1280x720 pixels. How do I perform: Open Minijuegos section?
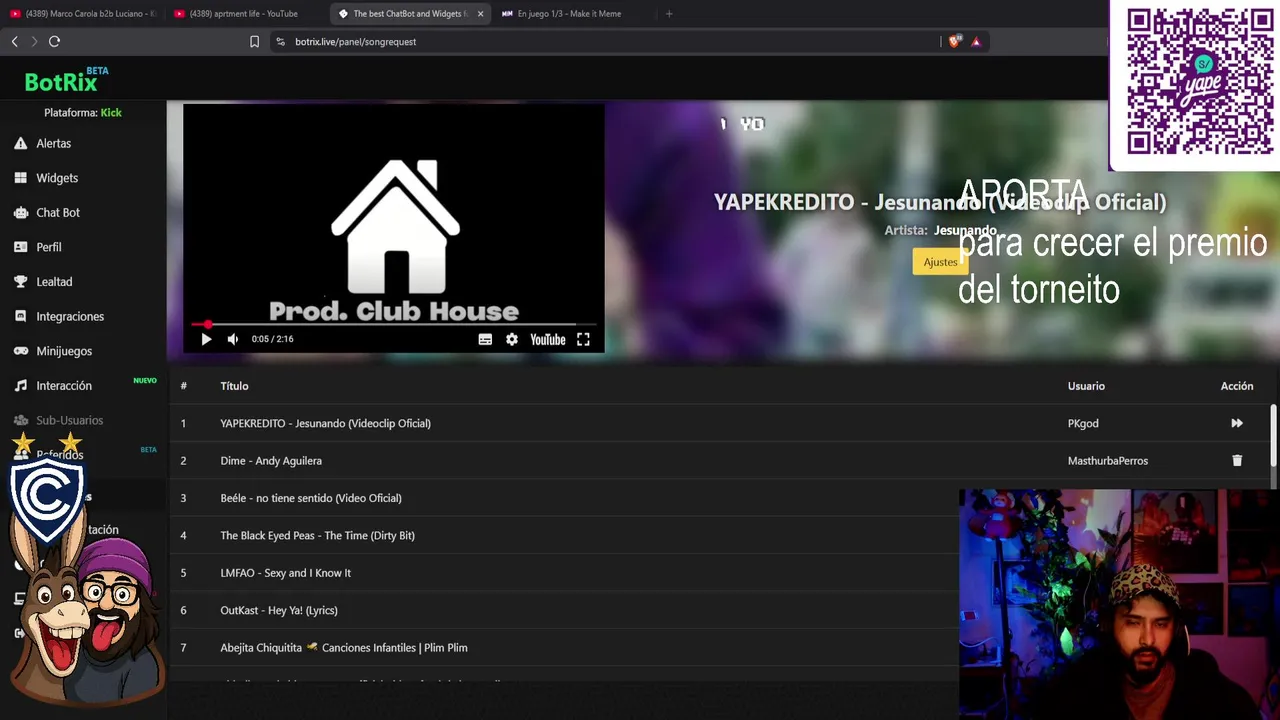(x=64, y=351)
